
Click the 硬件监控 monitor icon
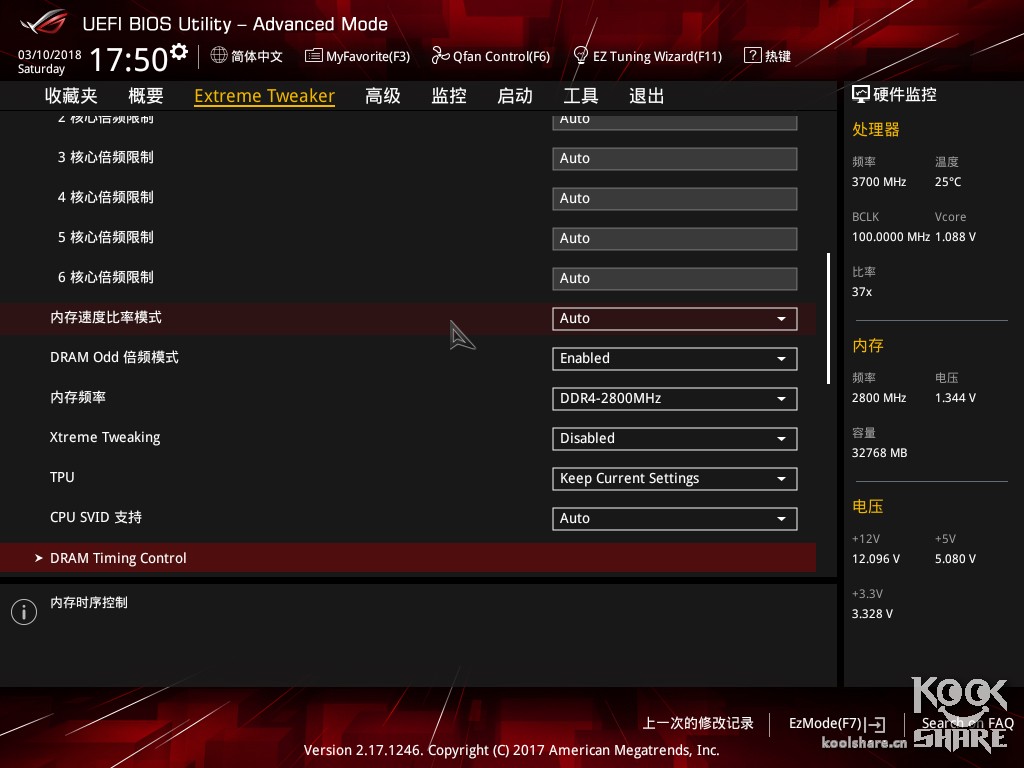(860, 93)
